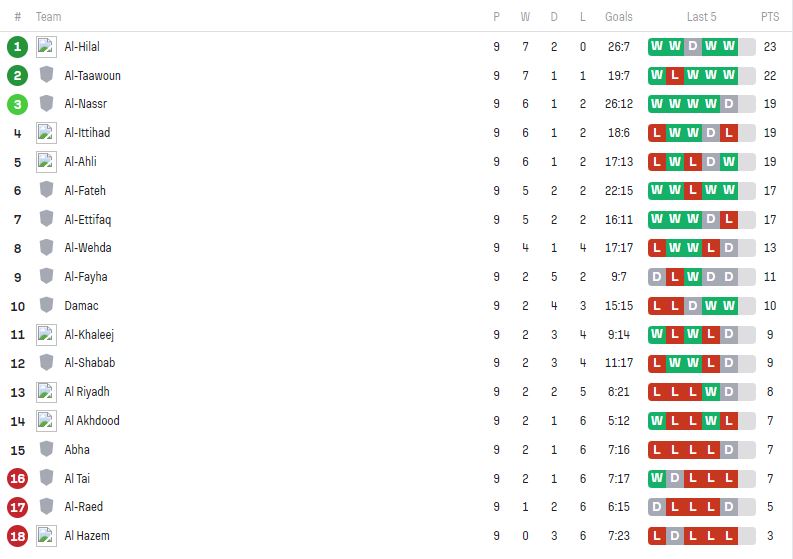This screenshot has width=793, height=559.
Task: Select the Al-Shabab team name
Action: point(90,363)
